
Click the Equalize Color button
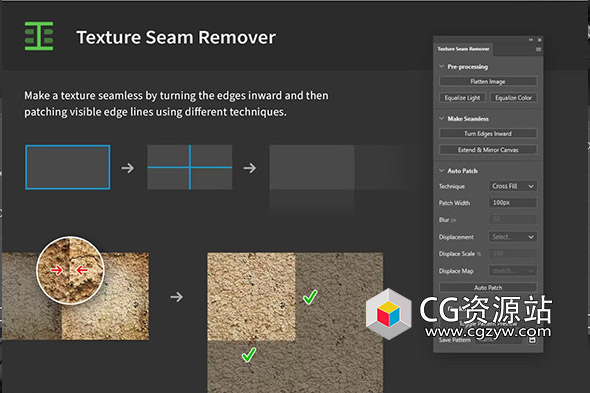[513, 98]
